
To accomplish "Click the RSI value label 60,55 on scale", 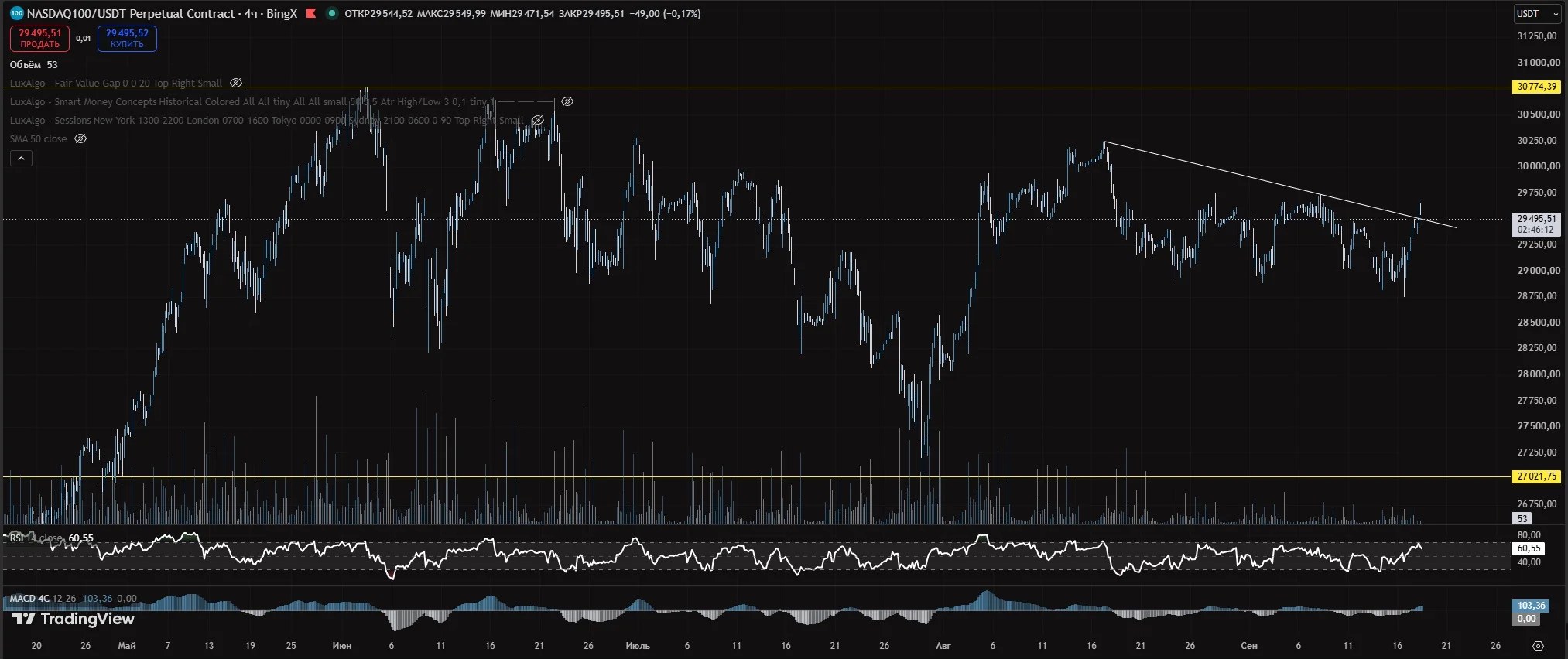I will [1529, 548].
